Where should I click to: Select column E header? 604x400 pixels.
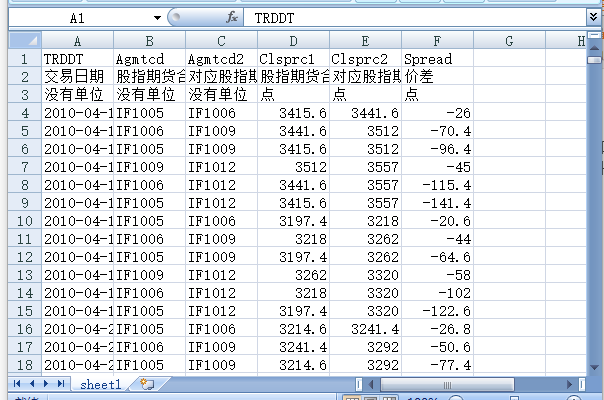(366, 40)
